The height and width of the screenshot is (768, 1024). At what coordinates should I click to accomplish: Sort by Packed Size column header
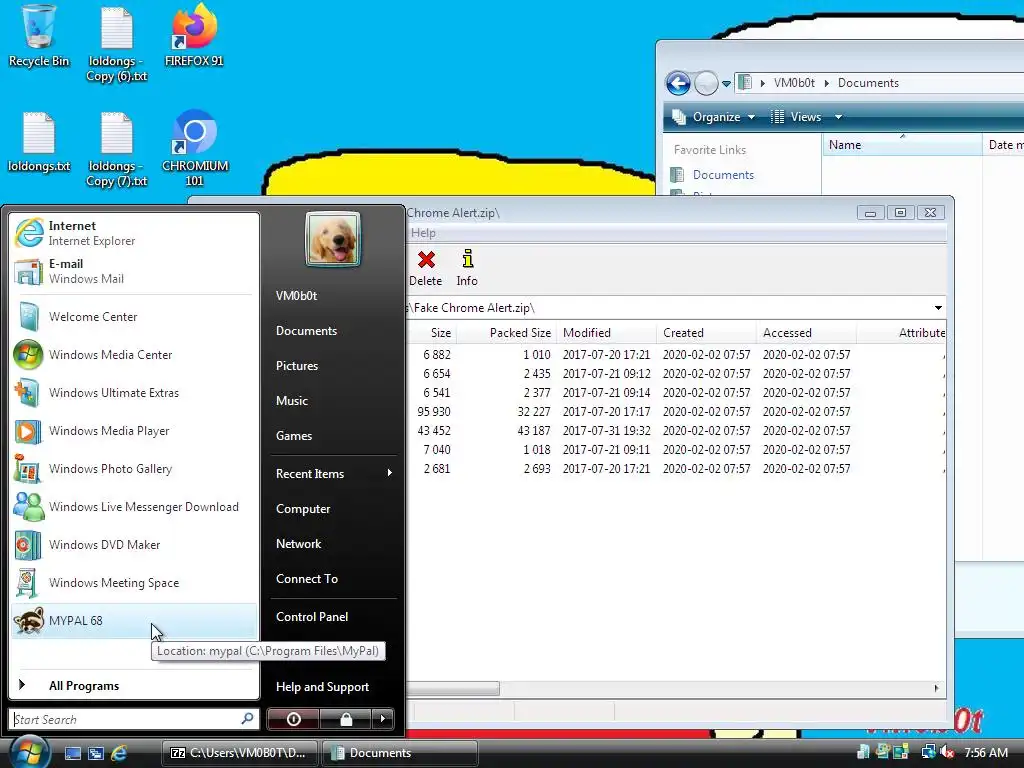505,332
